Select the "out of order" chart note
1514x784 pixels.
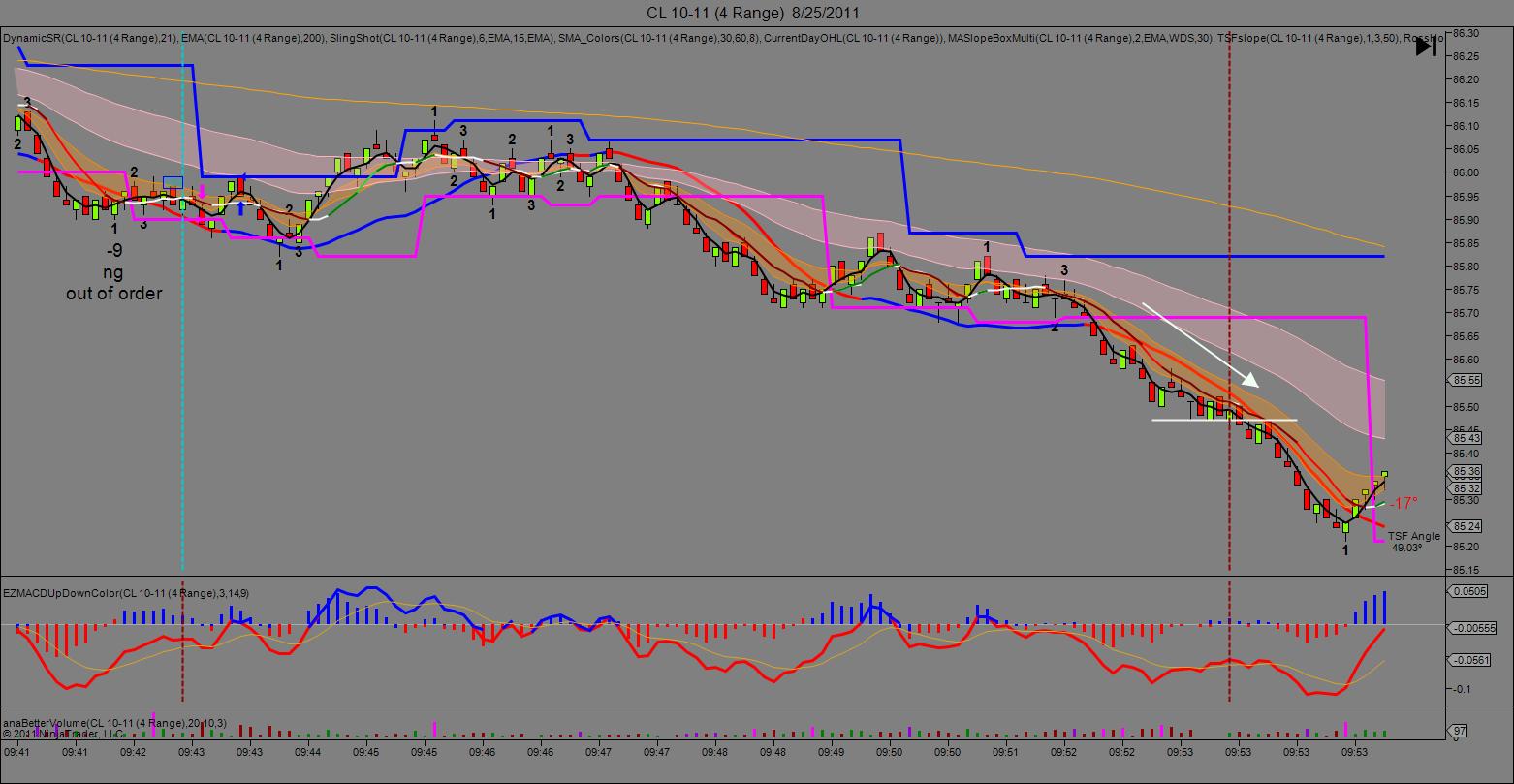(114, 293)
